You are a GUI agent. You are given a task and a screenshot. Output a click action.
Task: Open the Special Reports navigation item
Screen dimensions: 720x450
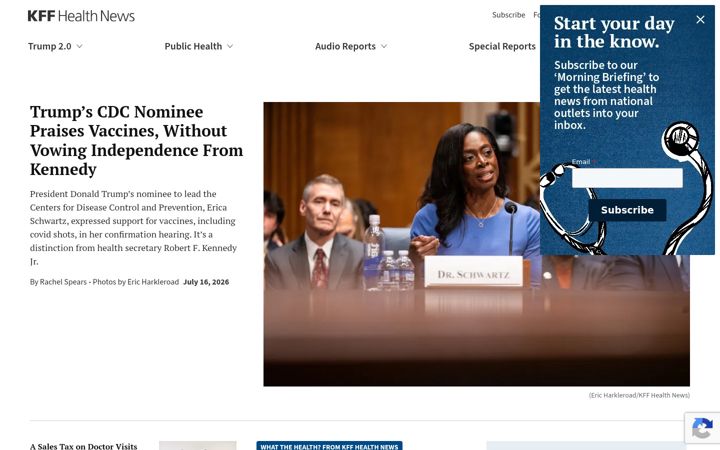point(502,46)
